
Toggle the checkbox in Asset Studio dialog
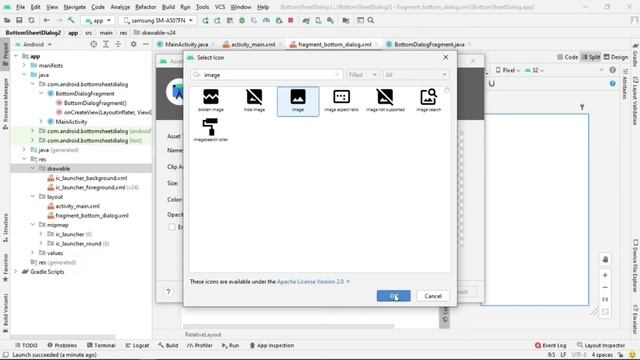(x=172, y=227)
